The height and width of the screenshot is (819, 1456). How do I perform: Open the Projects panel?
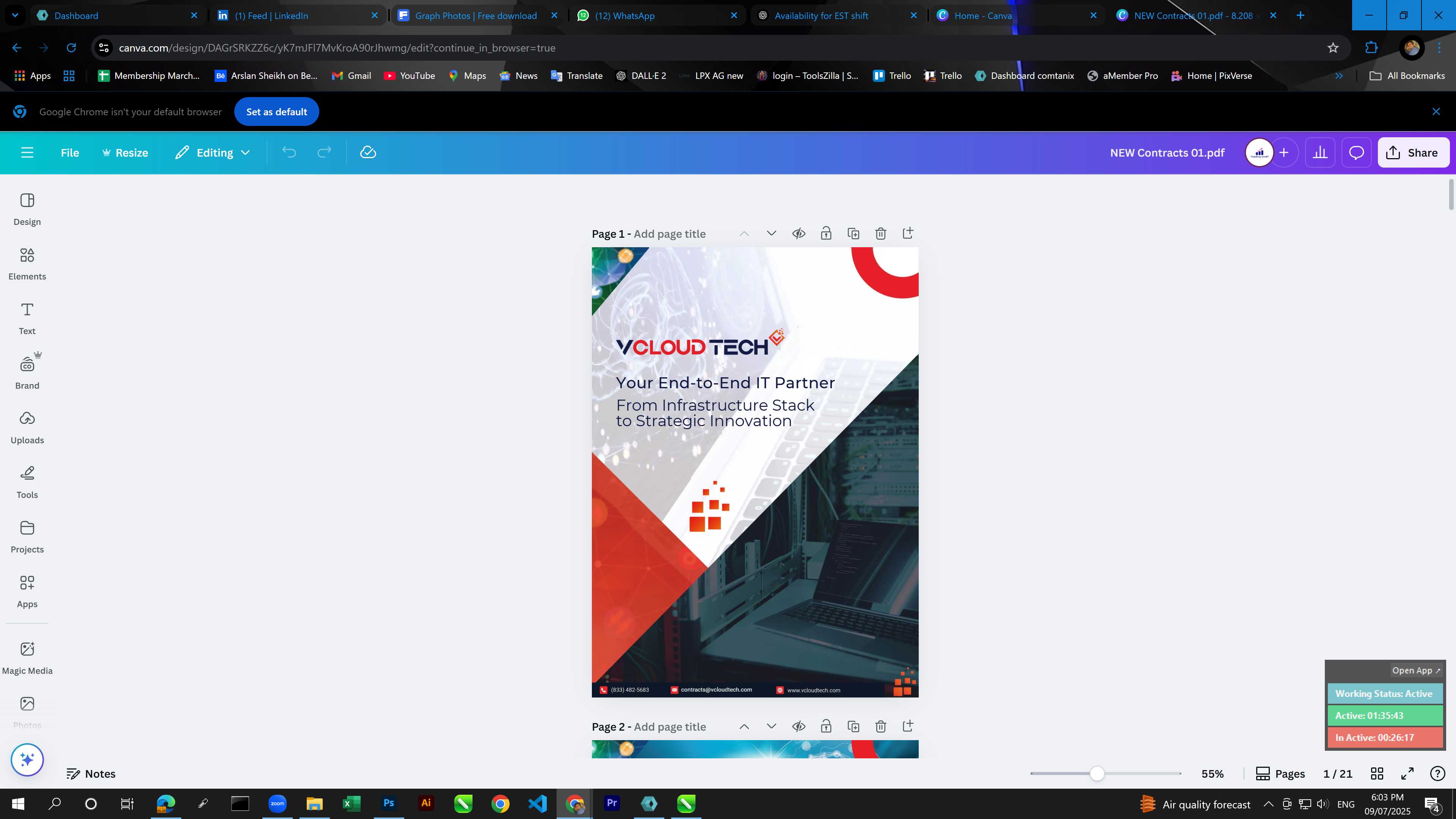point(27,537)
